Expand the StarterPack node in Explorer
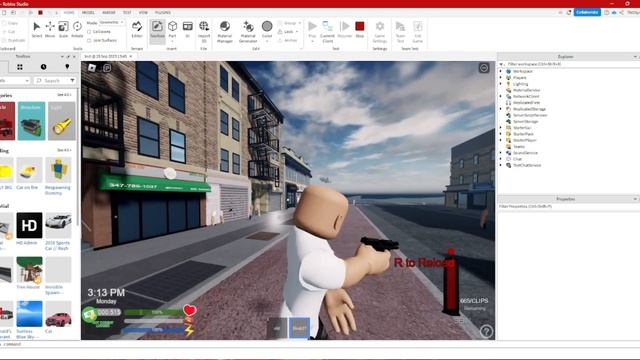 (501, 134)
